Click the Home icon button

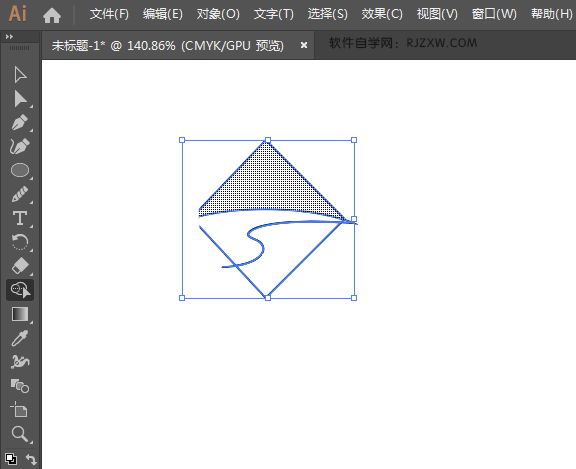click(52, 15)
